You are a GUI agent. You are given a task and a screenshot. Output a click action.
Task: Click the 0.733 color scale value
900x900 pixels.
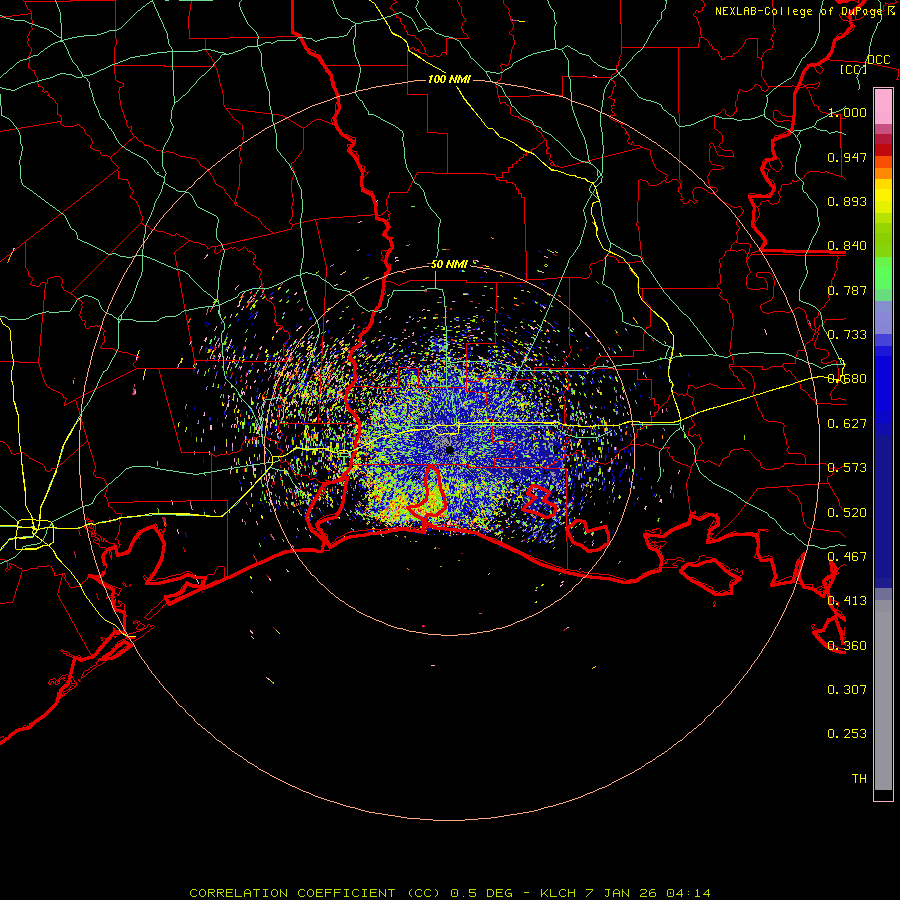pyautogui.click(x=847, y=335)
